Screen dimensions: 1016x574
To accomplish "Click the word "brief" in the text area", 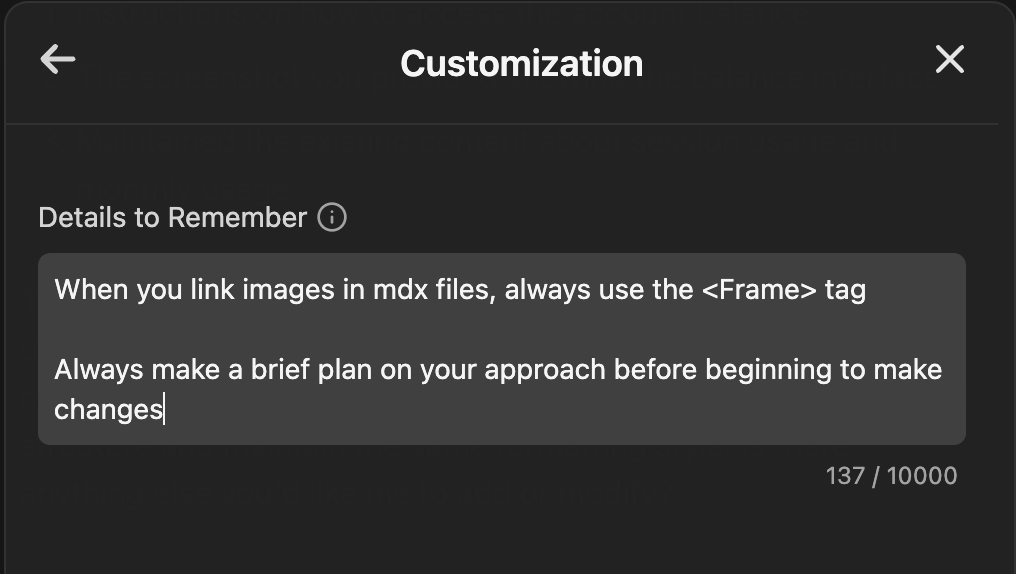I will tap(281, 370).
